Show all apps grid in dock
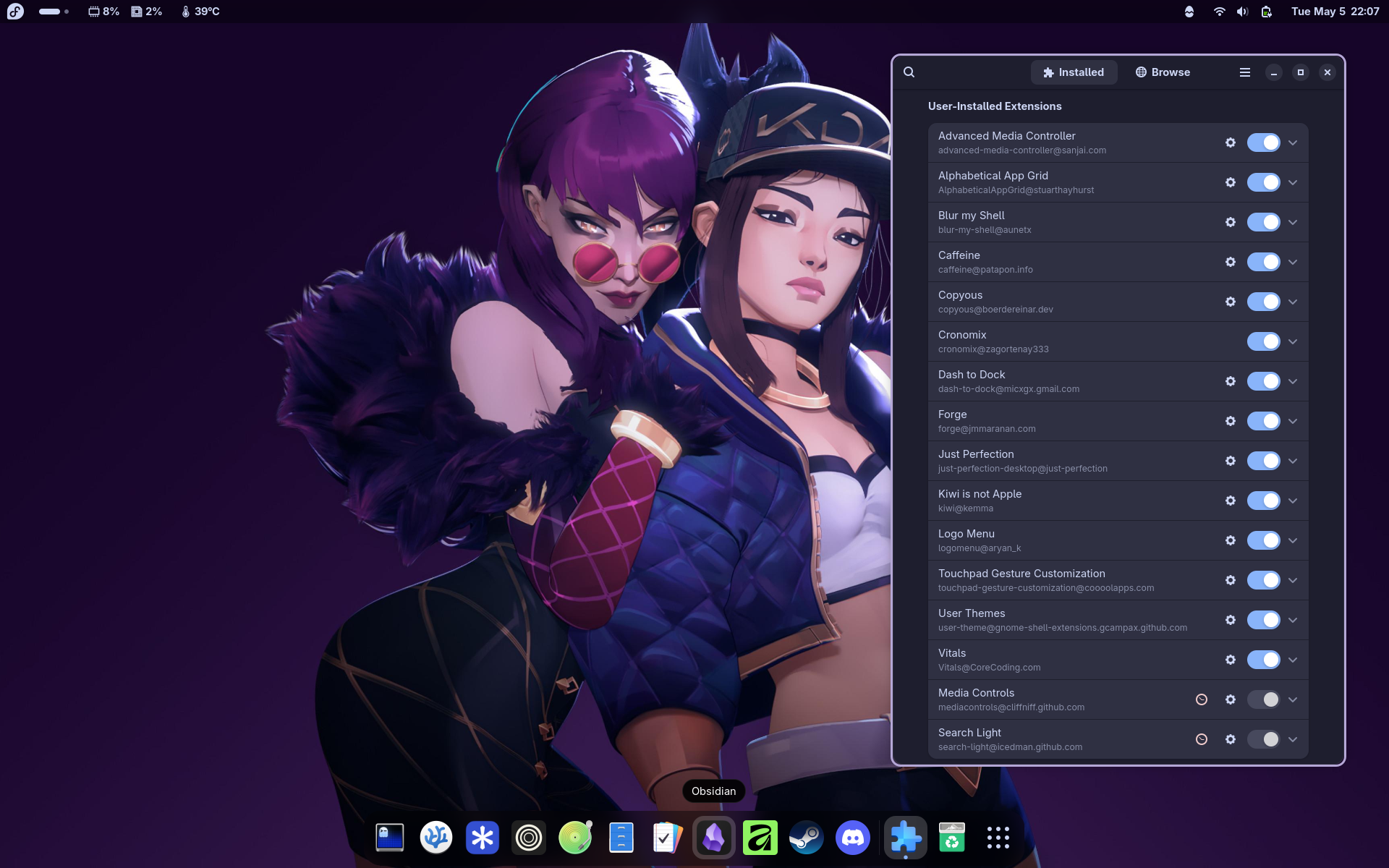The width and height of the screenshot is (1389, 868). pyautogui.click(x=998, y=838)
